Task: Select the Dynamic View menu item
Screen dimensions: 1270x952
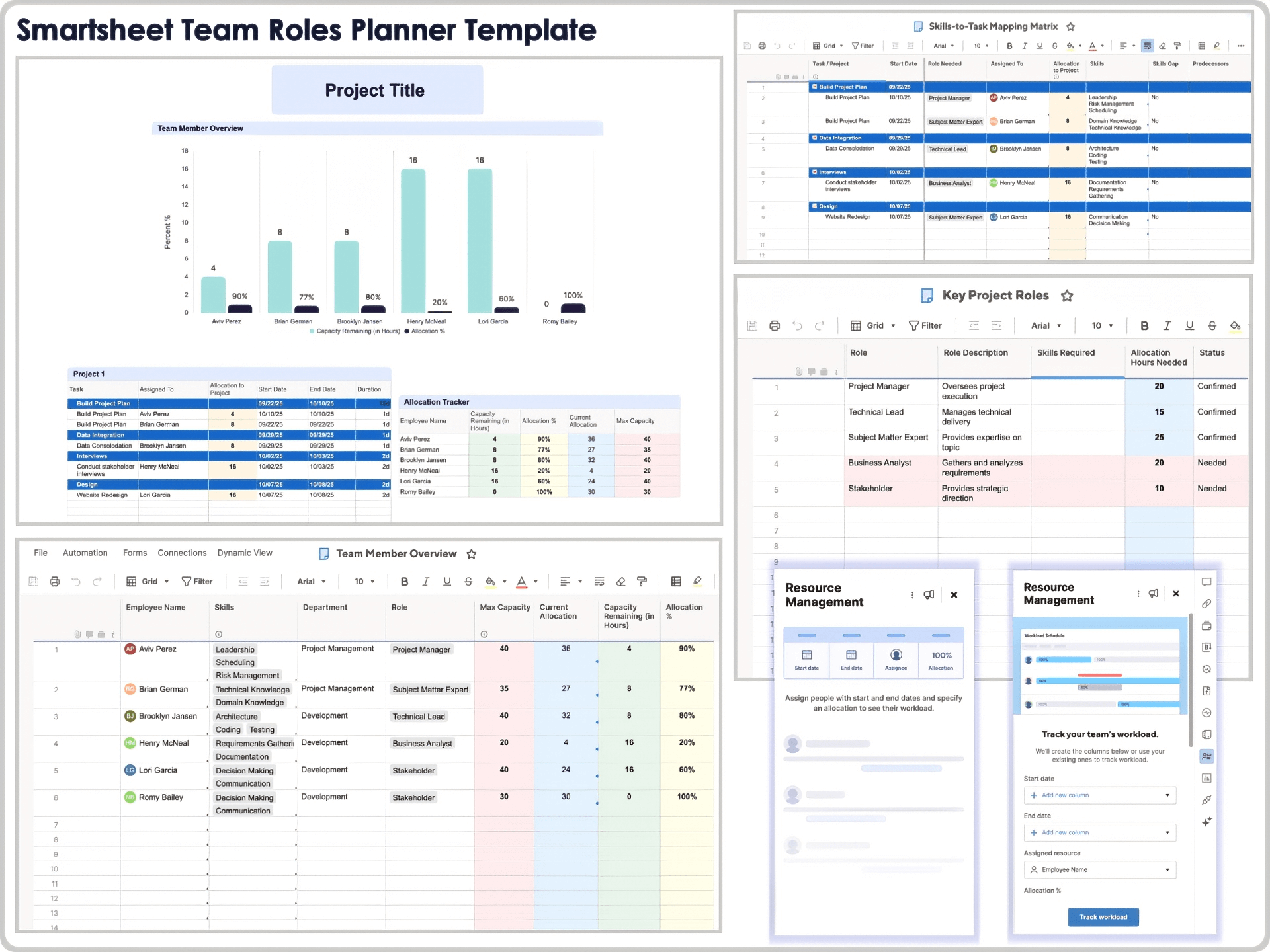Action: [245, 553]
